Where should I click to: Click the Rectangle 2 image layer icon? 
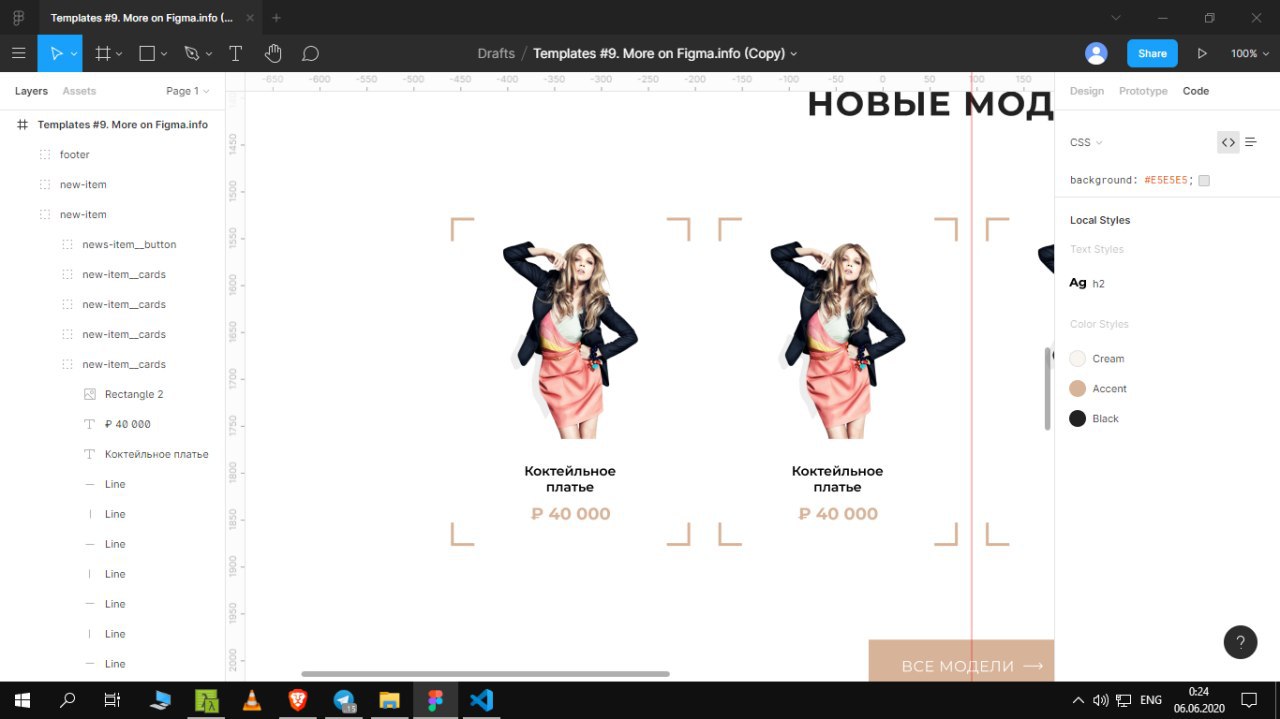click(x=90, y=394)
